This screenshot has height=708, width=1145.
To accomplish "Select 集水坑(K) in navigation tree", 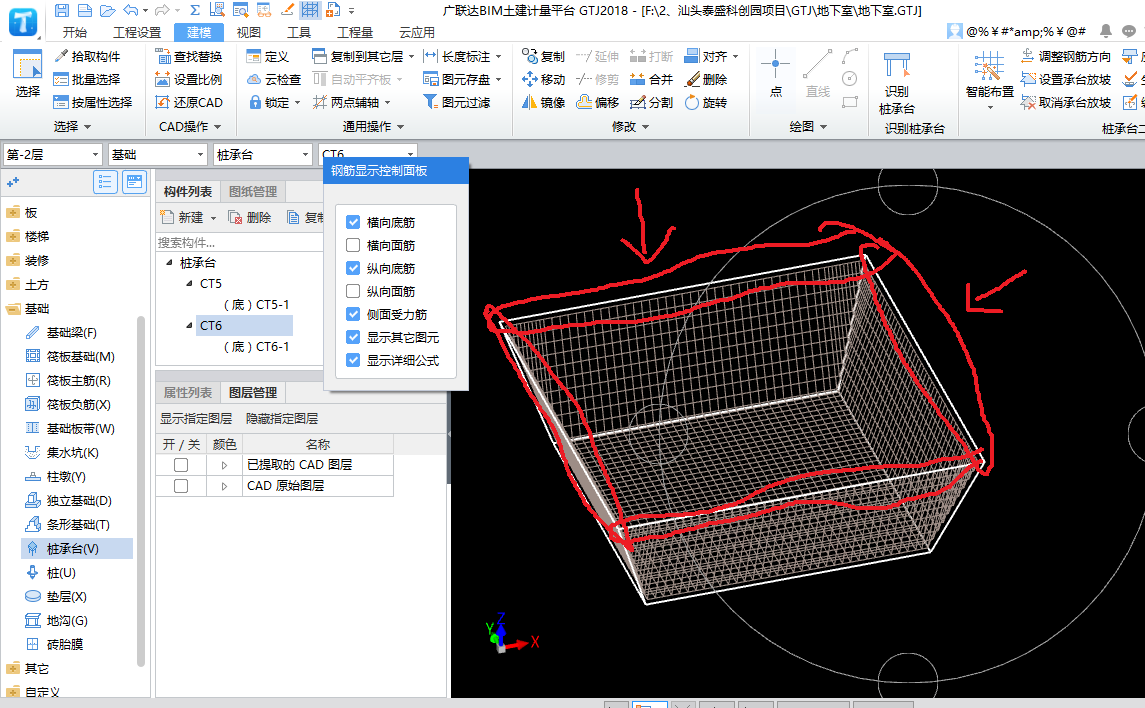I will [x=62, y=453].
